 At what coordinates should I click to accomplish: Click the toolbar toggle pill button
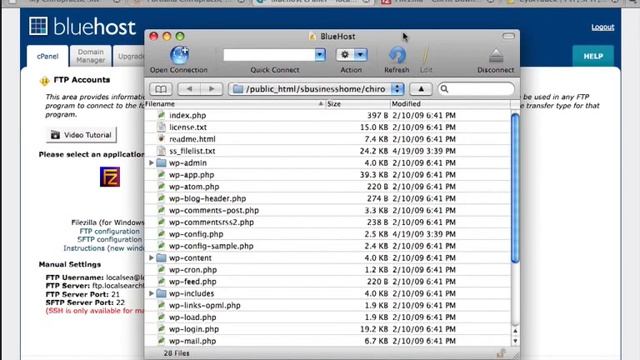(508, 36)
